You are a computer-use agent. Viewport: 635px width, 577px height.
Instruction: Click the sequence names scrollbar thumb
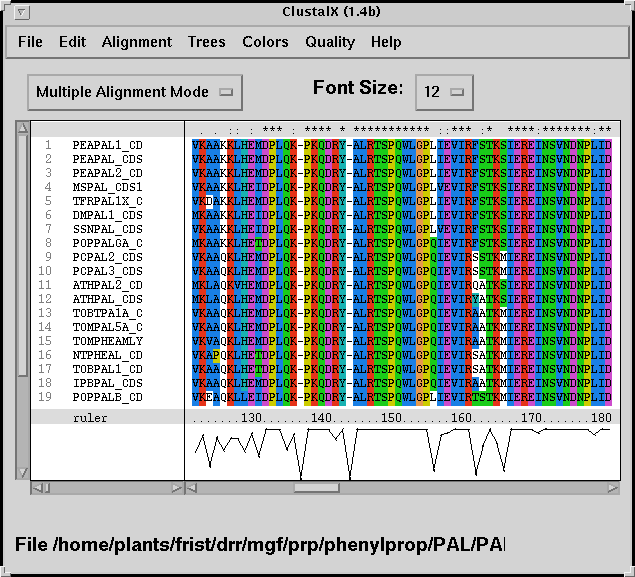pos(47,488)
